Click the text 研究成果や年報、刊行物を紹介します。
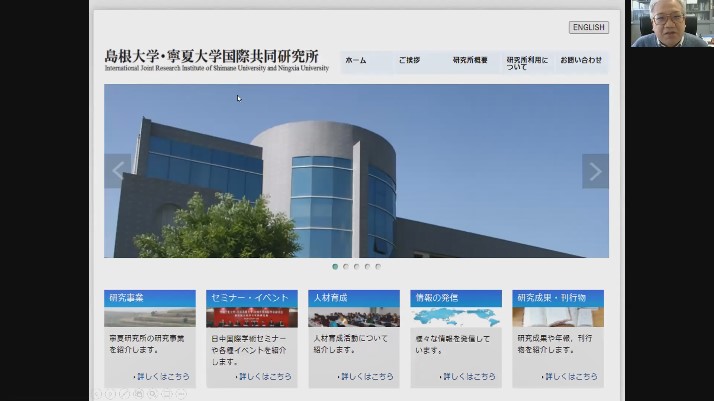The width and height of the screenshot is (714, 401). [555, 344]
